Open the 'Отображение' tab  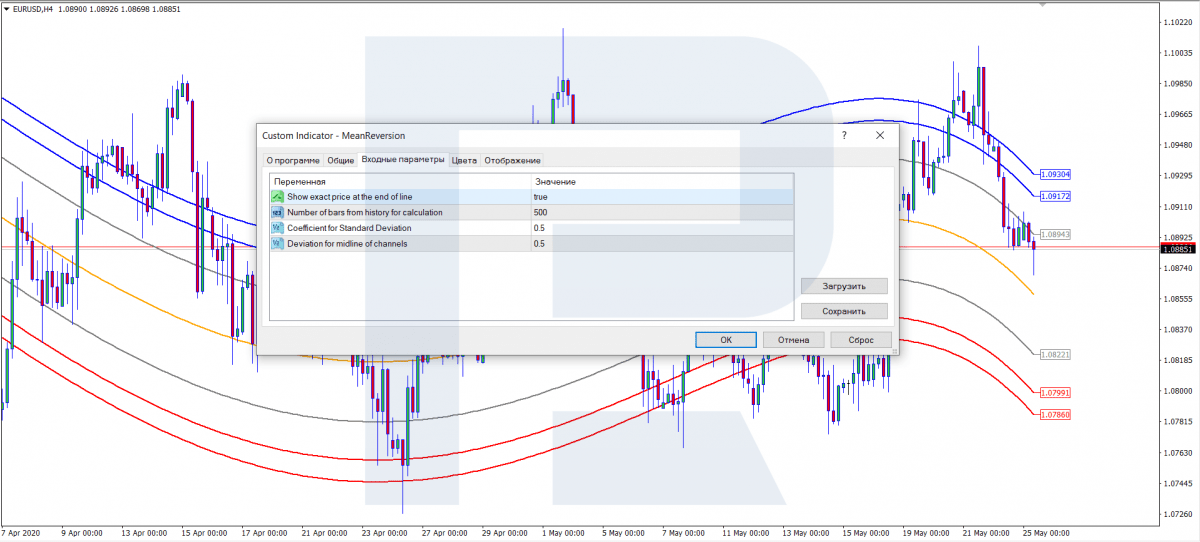(x=512, y=160)
